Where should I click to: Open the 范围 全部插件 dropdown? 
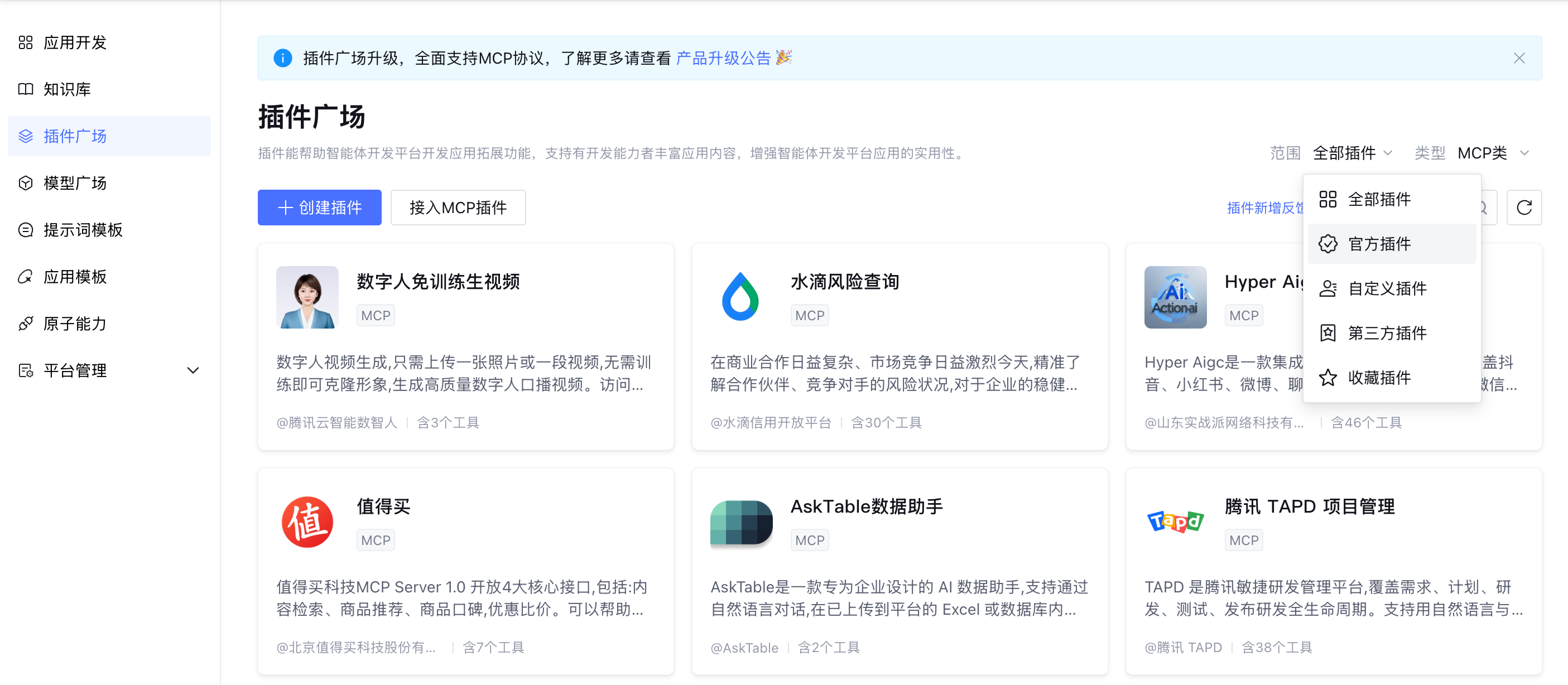point(1352,153)
